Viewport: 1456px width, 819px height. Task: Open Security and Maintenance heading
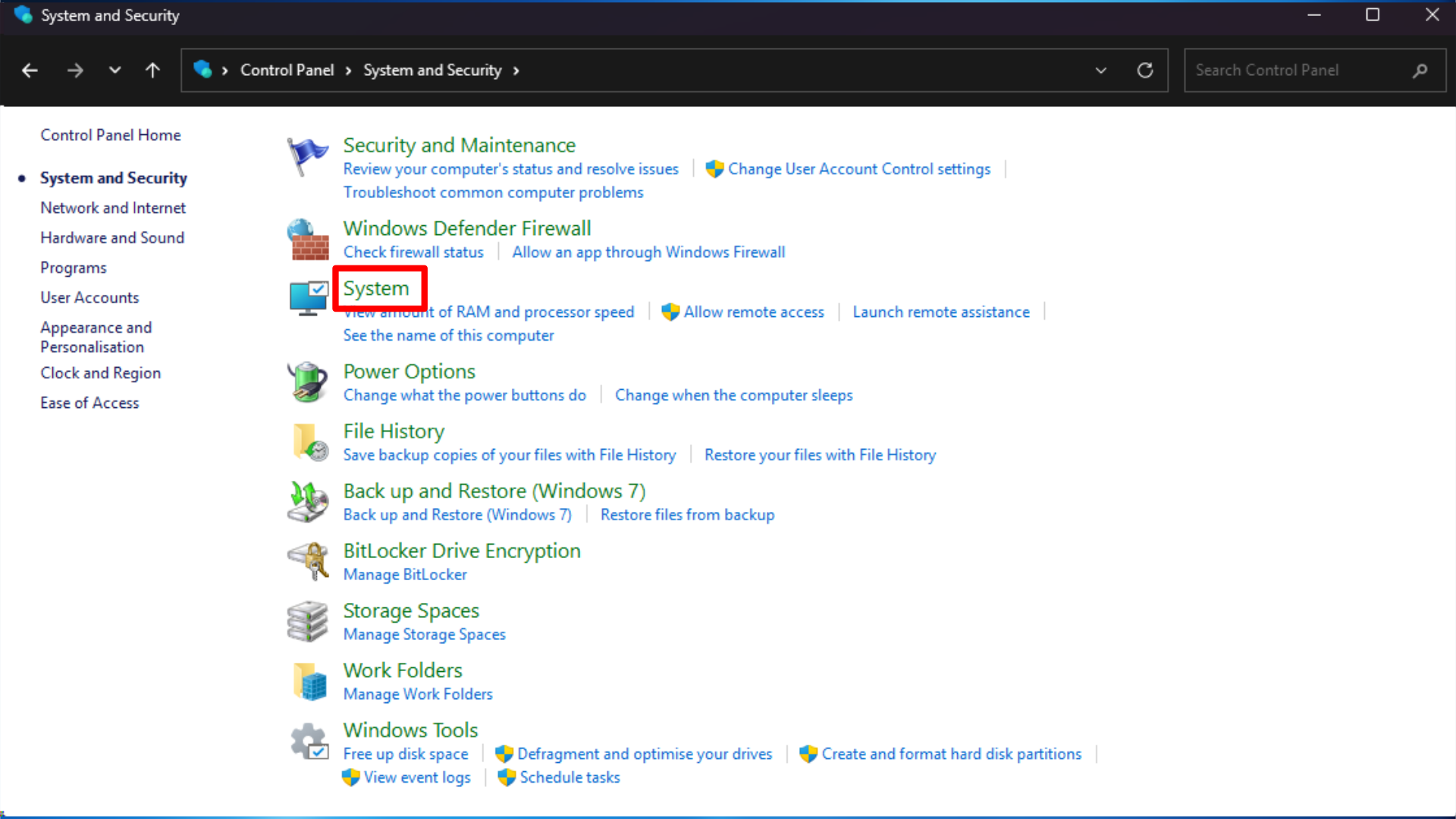tap(460, 145)
